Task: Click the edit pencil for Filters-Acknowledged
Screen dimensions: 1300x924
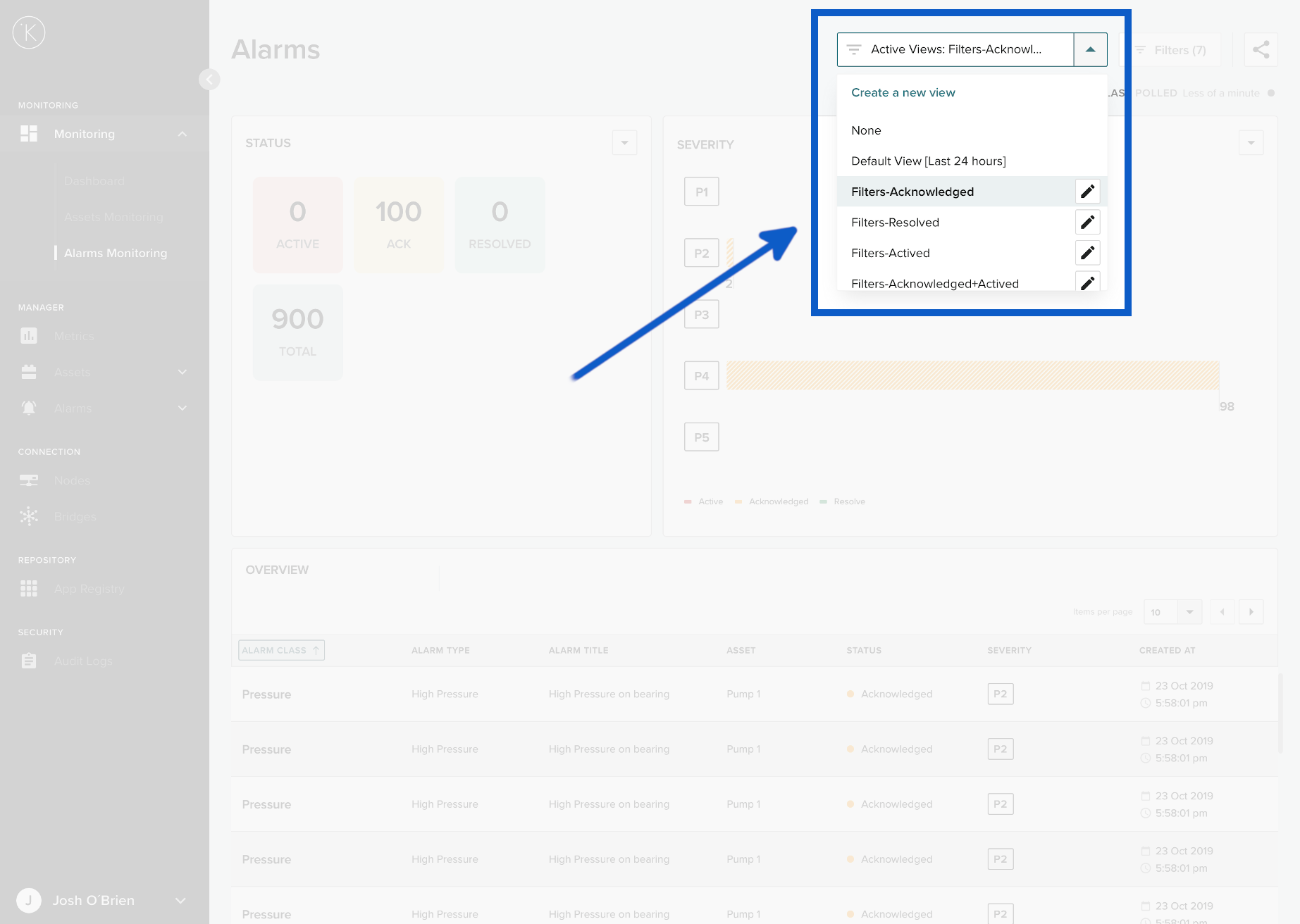Action: (1087, 192)
